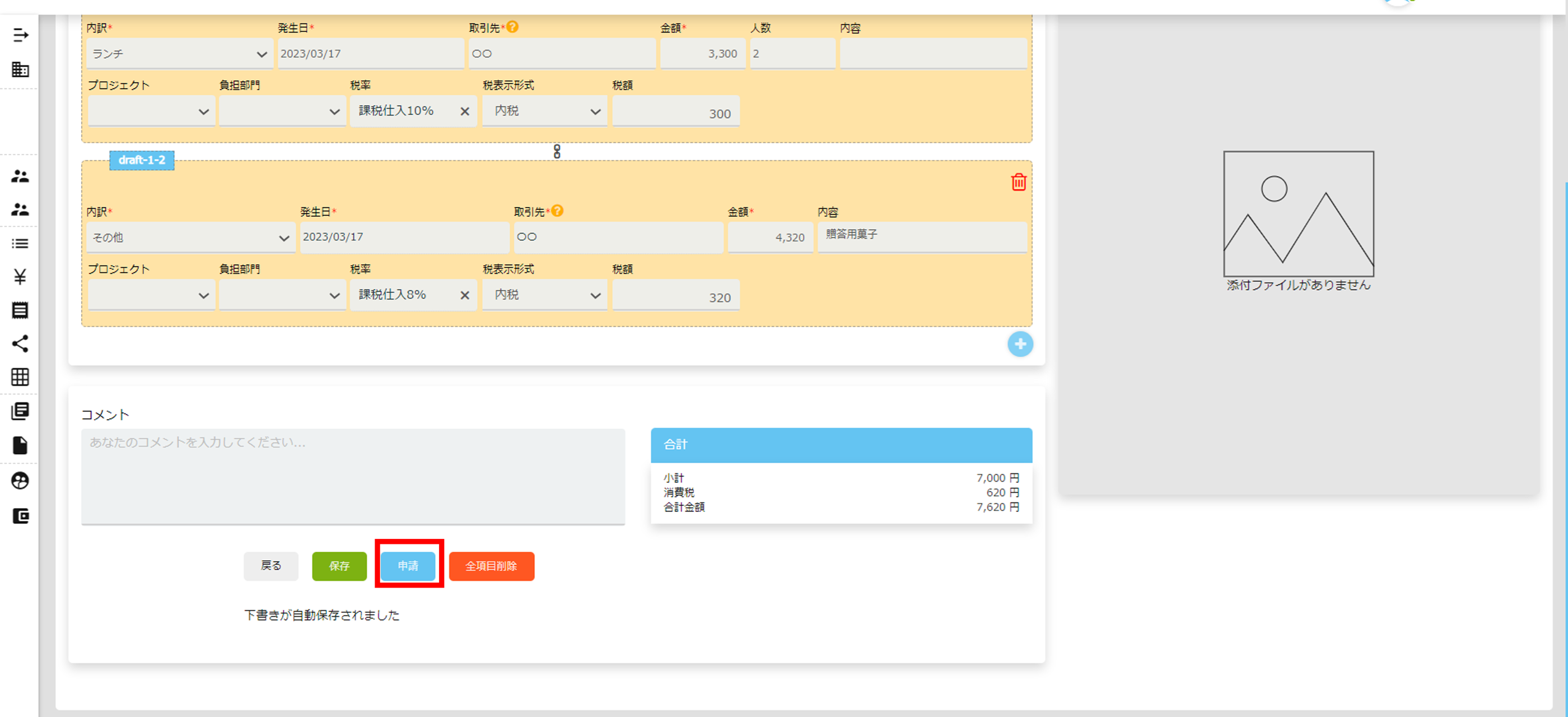Click the link chain icon between items
Screen dimensions: 1568x717
[x=556, y=152]
